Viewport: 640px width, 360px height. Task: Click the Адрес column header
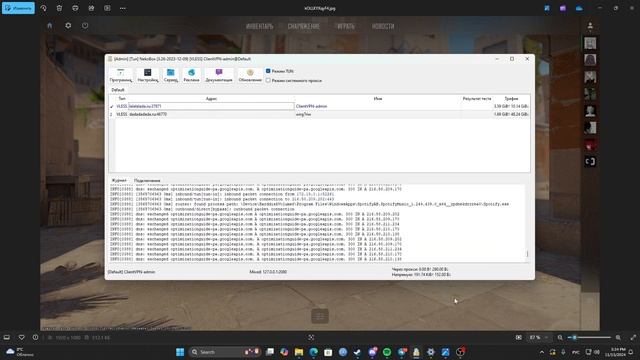coord(211,99)
